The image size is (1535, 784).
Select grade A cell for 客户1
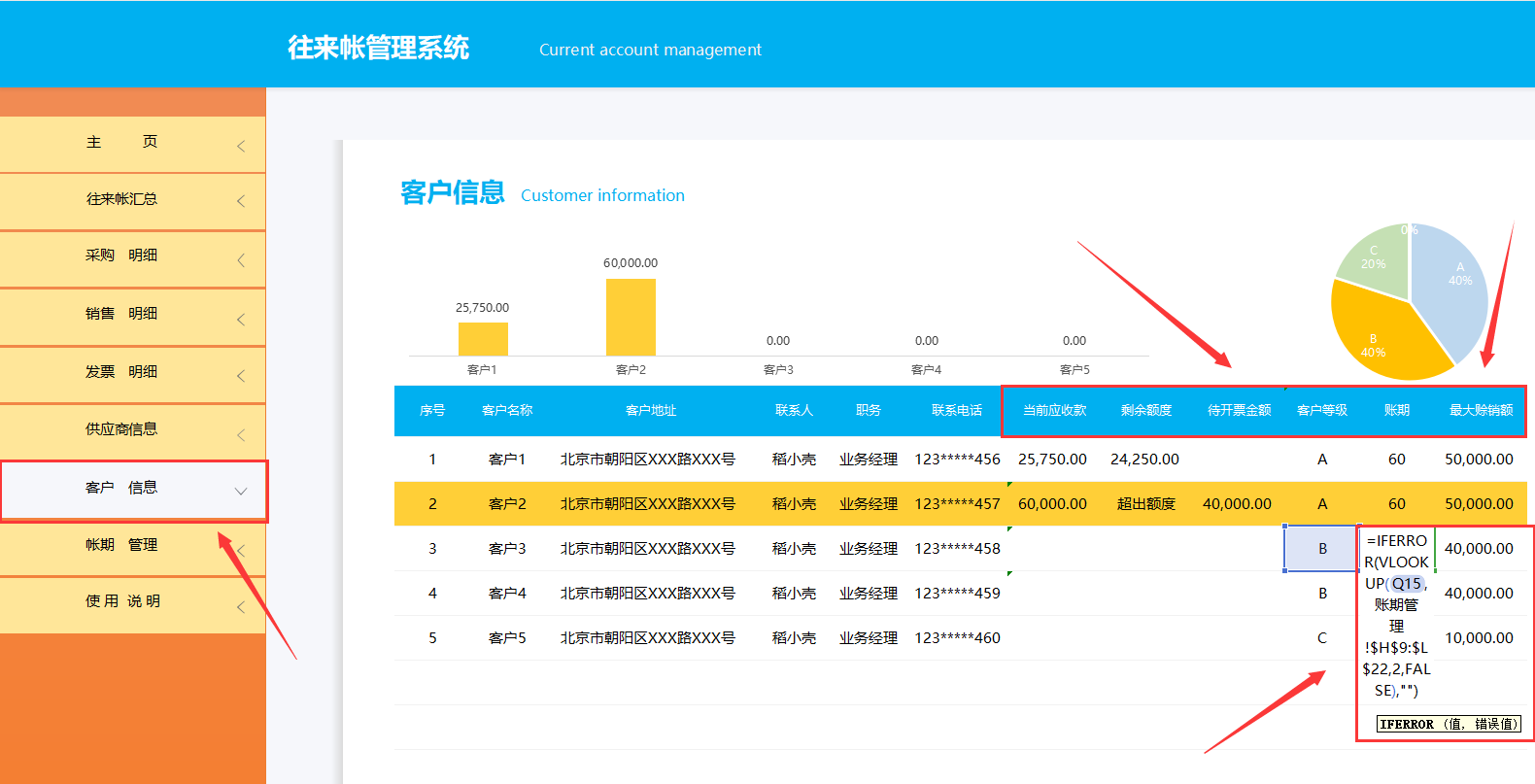(x=1322, y=459)
